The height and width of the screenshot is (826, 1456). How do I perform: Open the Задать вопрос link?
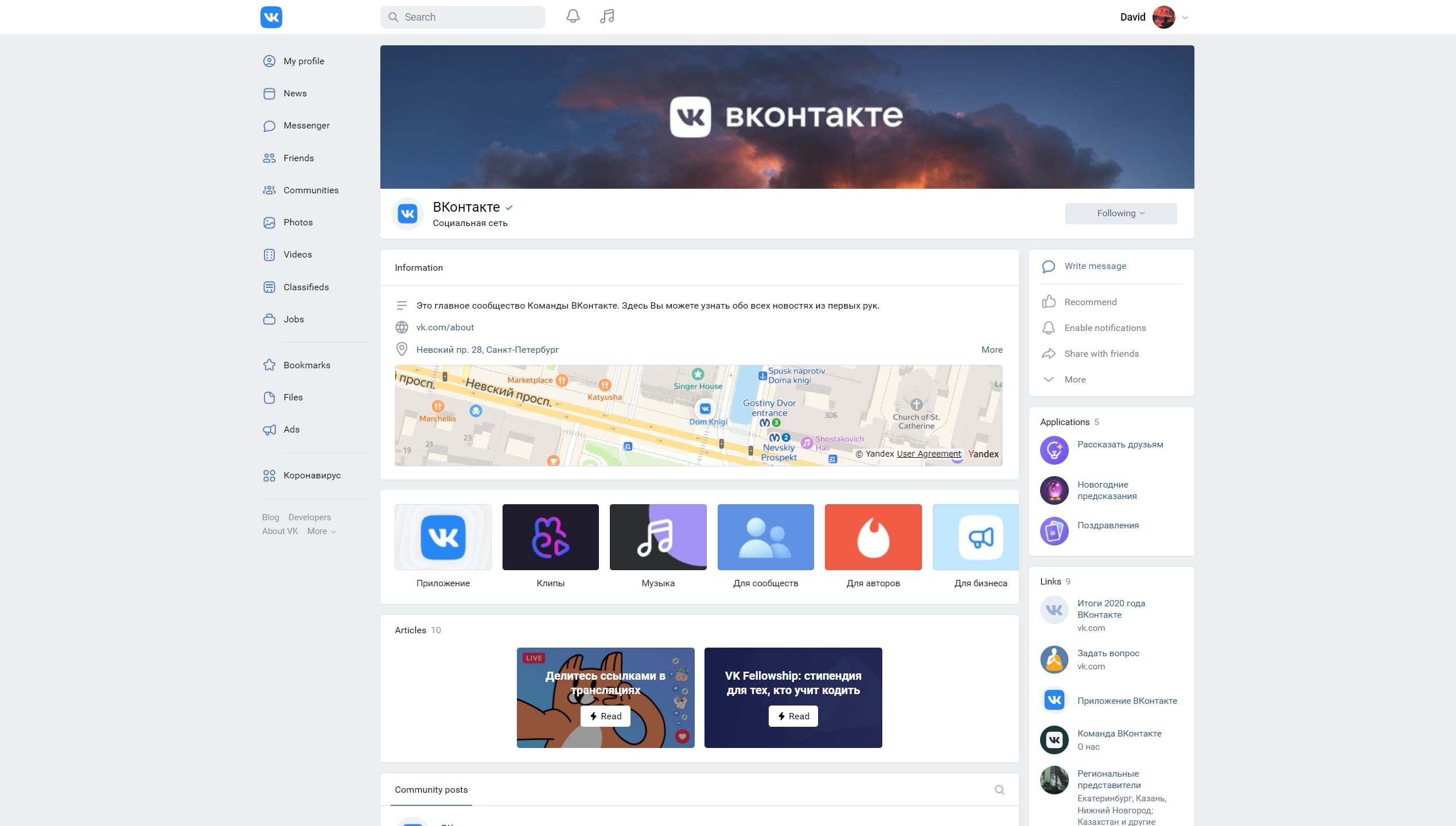click(x=1108, y=653)
